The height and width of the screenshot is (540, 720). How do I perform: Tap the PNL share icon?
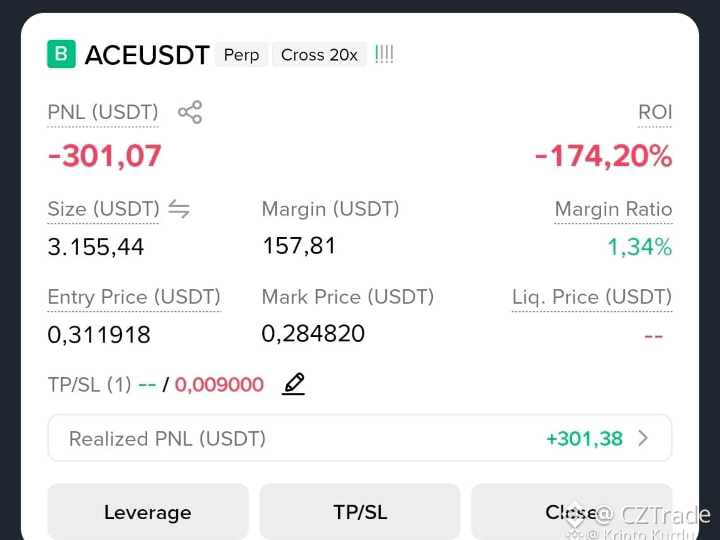[190, 112]
